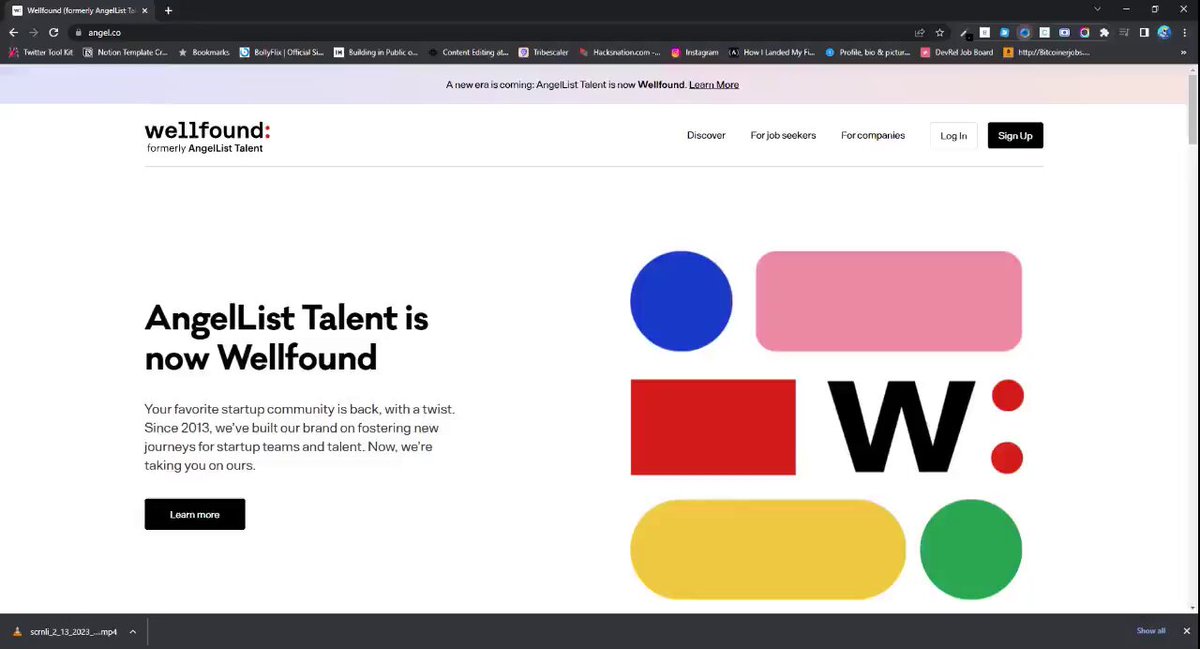Open the Hacksnation.com bookmark
Viewport: 1200px width, 649px height.
620,52
